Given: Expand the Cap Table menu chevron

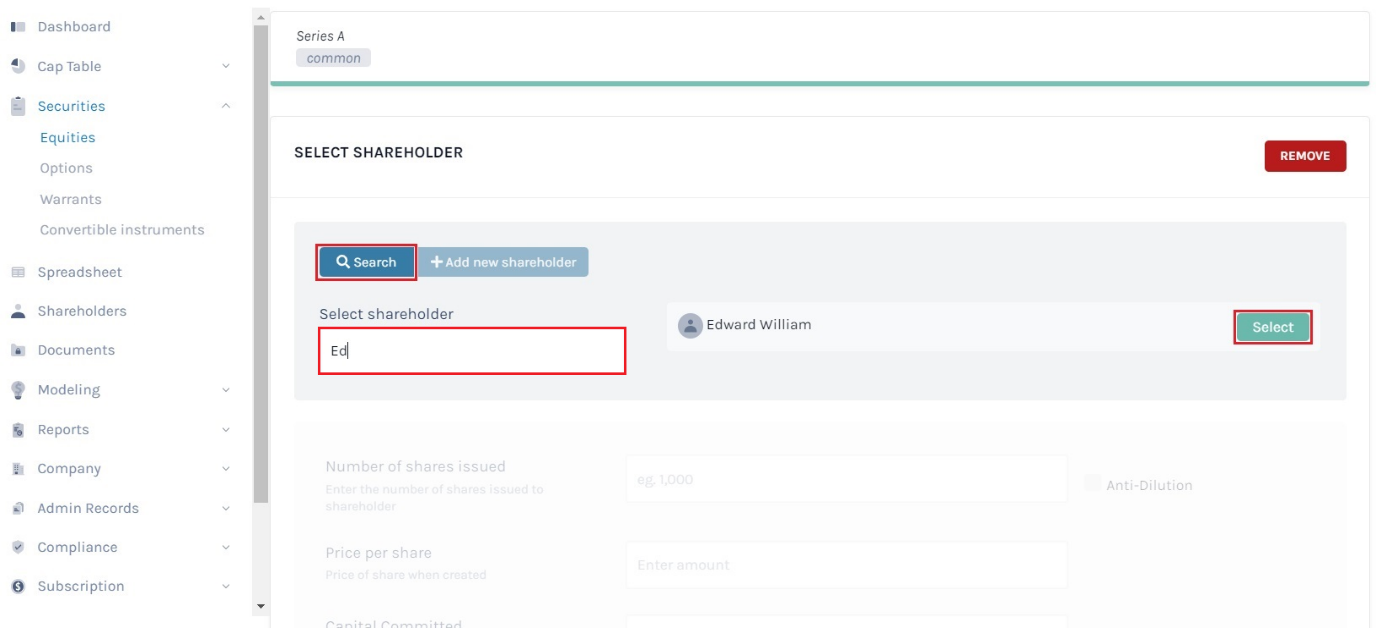Looking at the screenshot, I should [x=226, y=66].
